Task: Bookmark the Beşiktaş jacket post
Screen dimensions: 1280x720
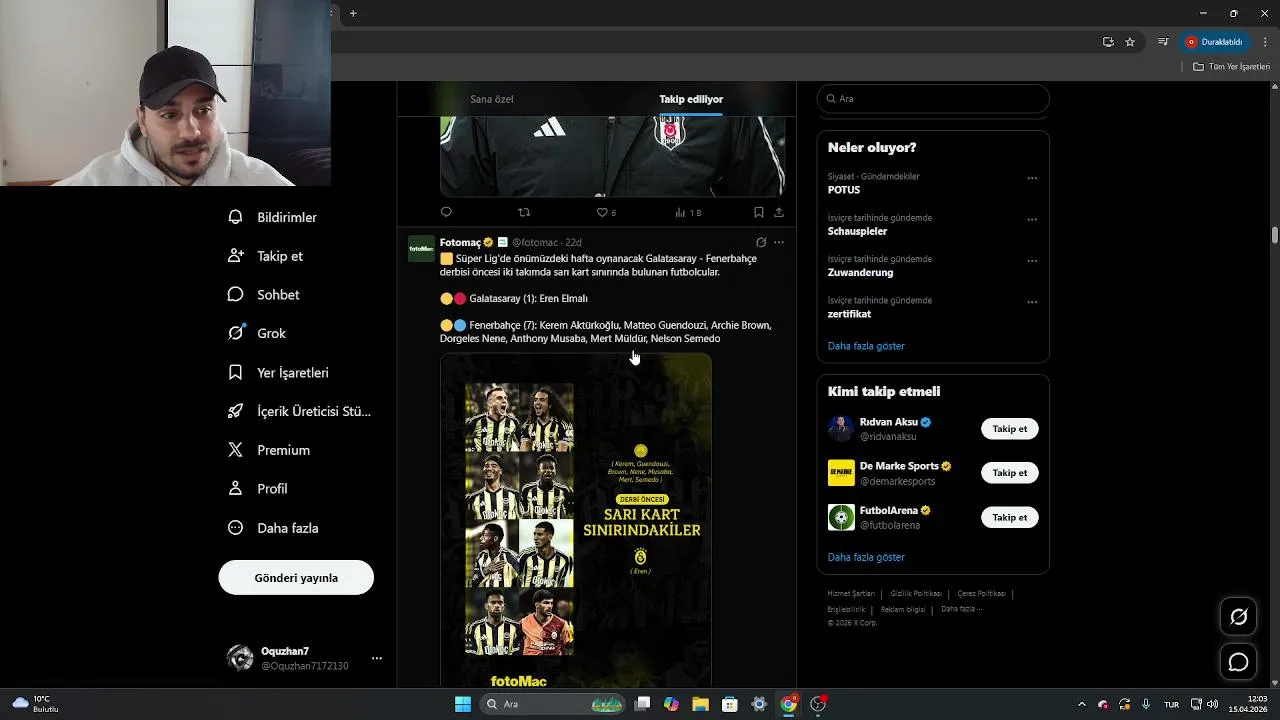Action: (759, 212)
